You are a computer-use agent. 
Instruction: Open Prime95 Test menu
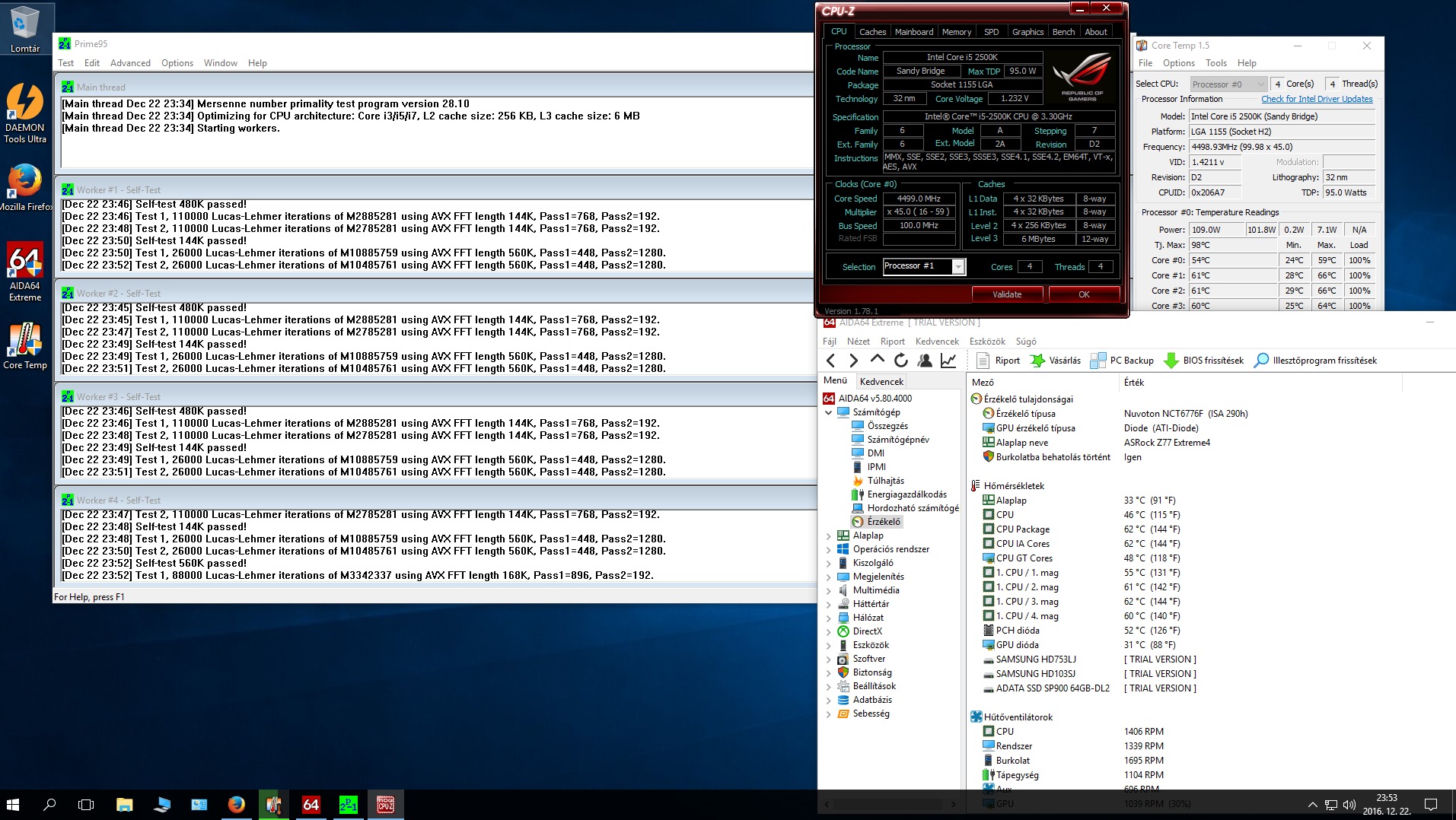click(x=66, y=63)
